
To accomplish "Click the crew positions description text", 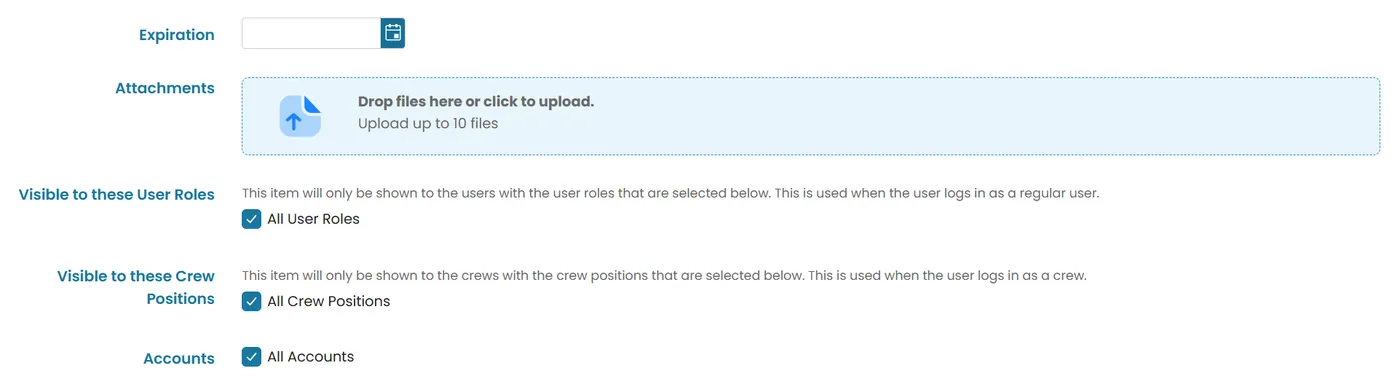I will click(665, 275).
